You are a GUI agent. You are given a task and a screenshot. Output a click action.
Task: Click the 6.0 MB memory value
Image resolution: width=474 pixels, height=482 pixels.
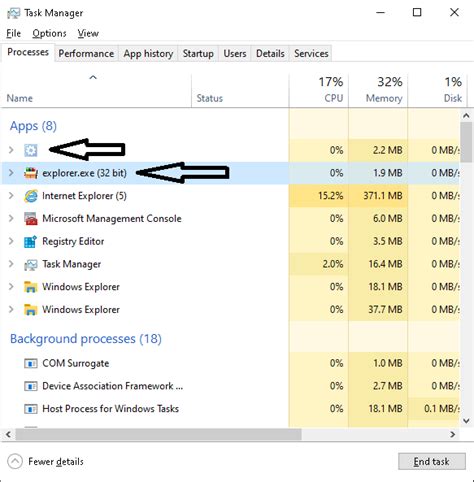pyautogui.click(x=387, y=218)
